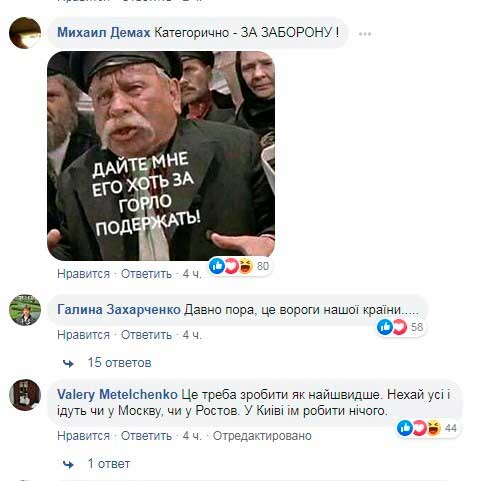Image resolution: width=491 pixels, height=481 pixels.
Task: Open Михаил Демах's profile picture
Action: coord(25,33)
